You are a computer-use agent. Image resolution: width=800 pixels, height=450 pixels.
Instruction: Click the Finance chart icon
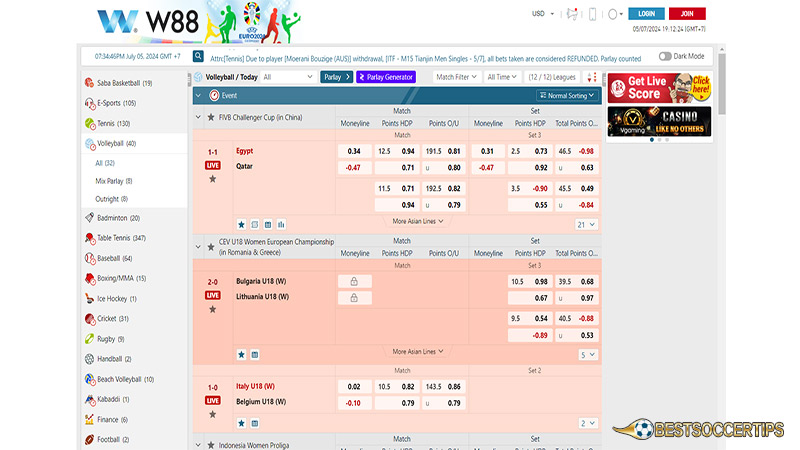89,419
